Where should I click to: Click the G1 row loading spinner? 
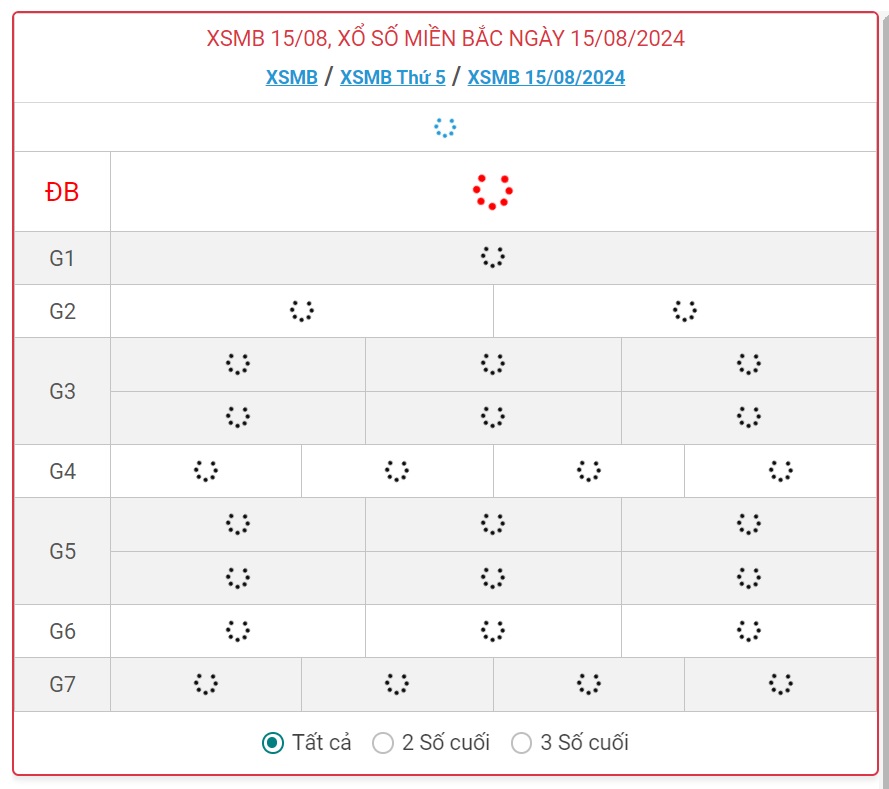pos(493,257)
